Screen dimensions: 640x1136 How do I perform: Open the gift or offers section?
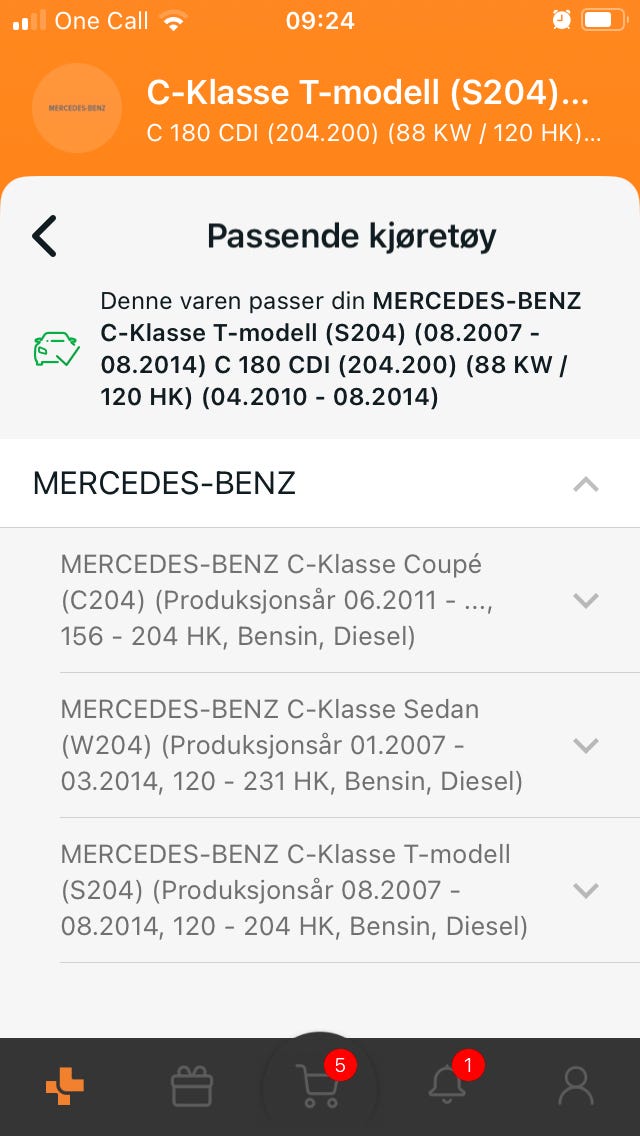click(192, 1085)
